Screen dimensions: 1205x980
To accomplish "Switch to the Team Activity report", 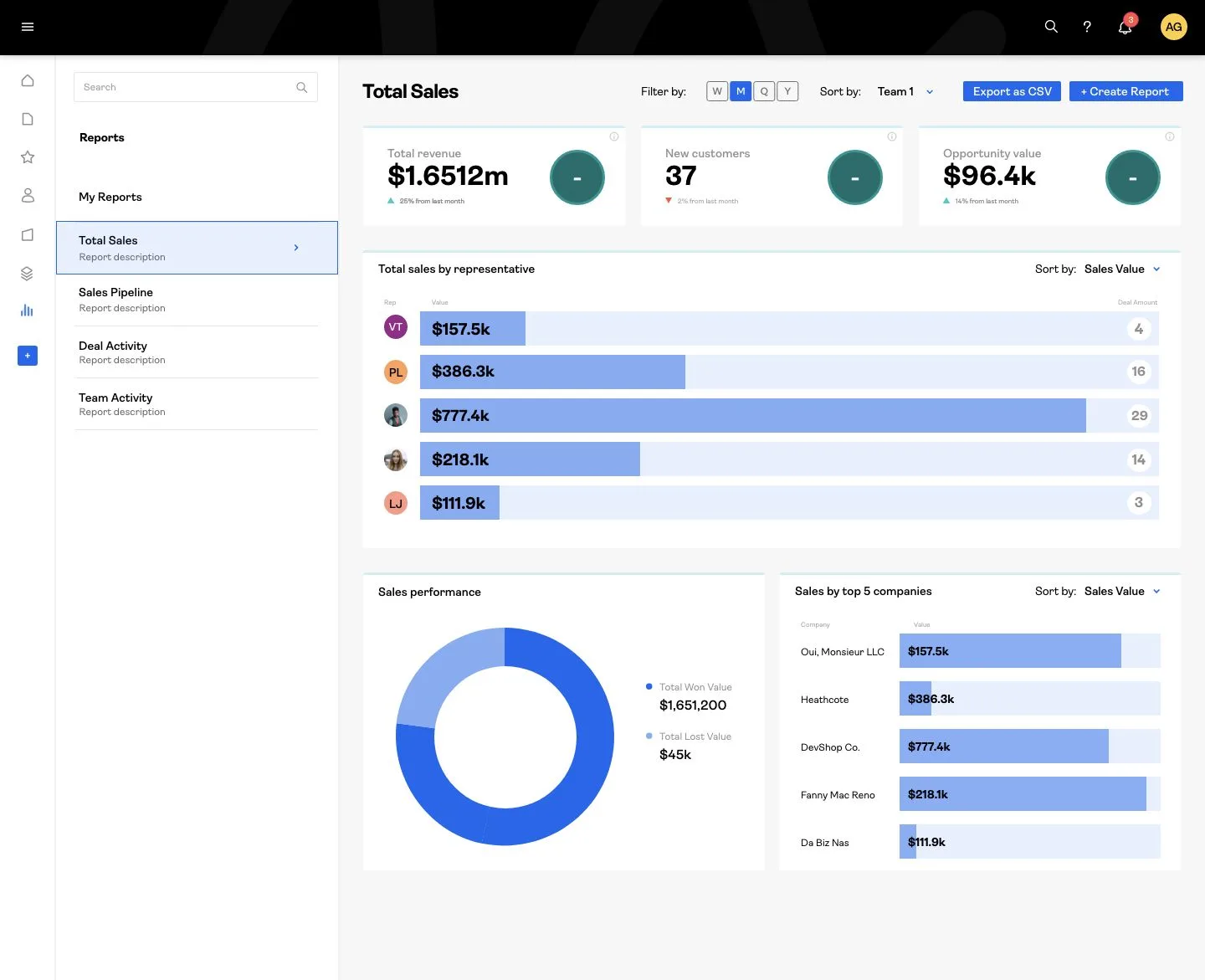I will click(115, 398).
